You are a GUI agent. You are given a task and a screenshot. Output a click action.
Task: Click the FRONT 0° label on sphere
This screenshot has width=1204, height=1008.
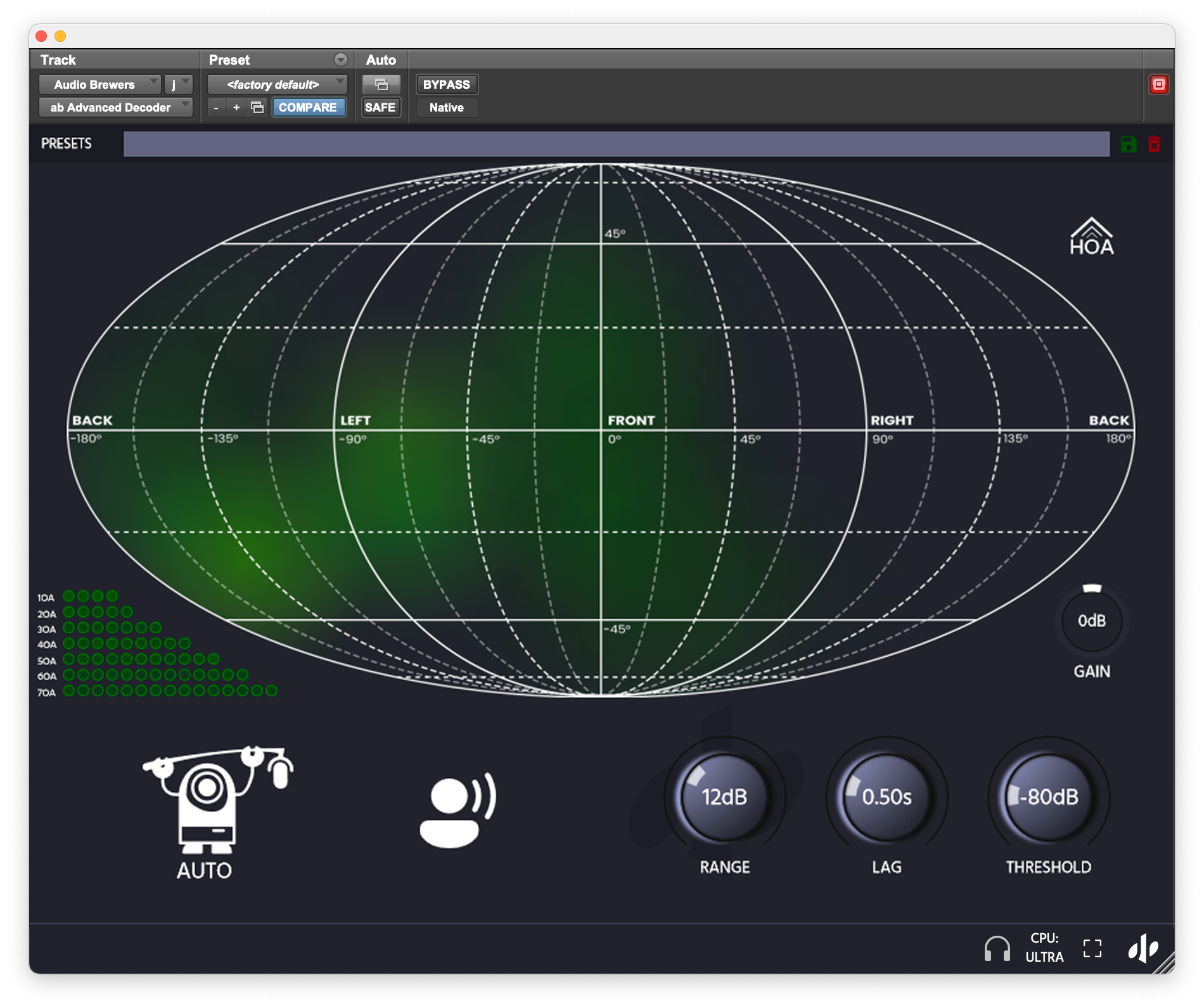click(x=631, y=429)
